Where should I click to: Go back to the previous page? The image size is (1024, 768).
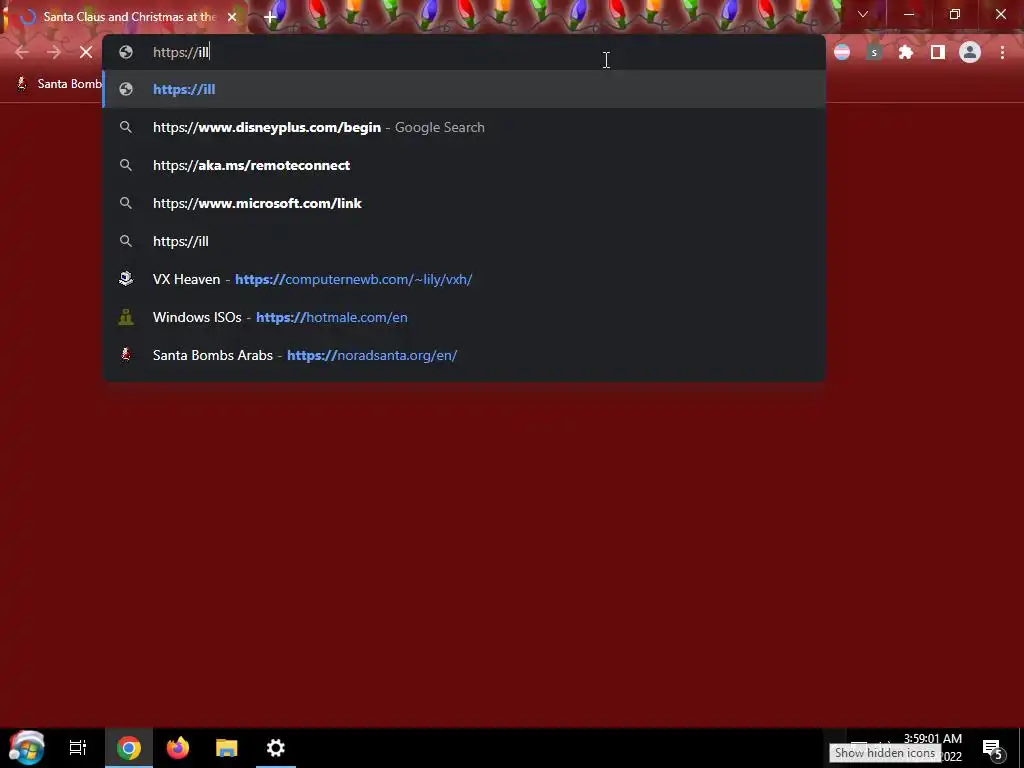22,52
